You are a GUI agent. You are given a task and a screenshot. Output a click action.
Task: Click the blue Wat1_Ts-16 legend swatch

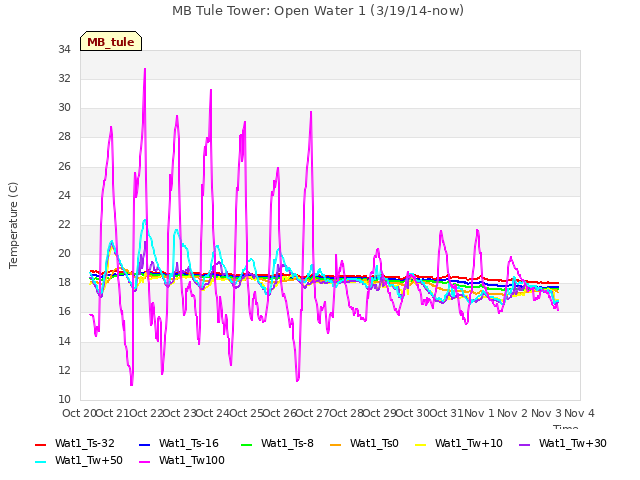click(x=144, y=444)
